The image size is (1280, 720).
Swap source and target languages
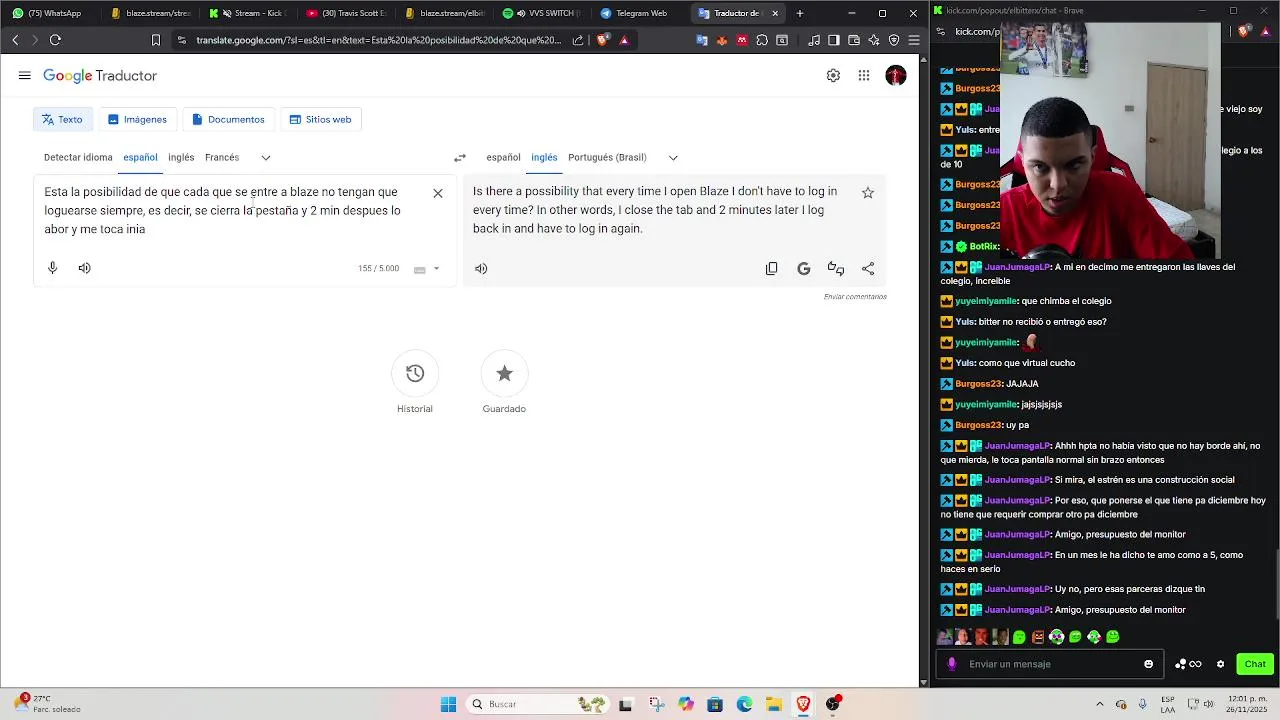[460, 158]
